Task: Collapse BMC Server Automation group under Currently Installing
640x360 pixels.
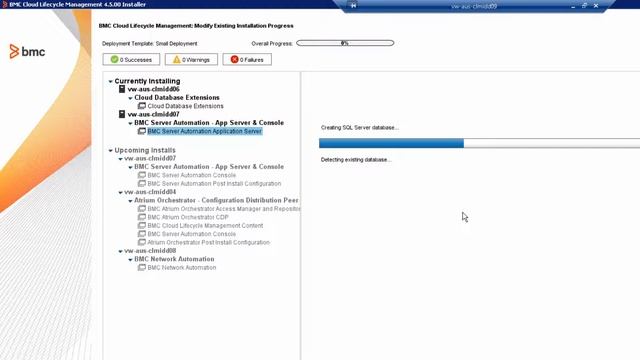Action: pyautogui.click(x=130, y=123)
